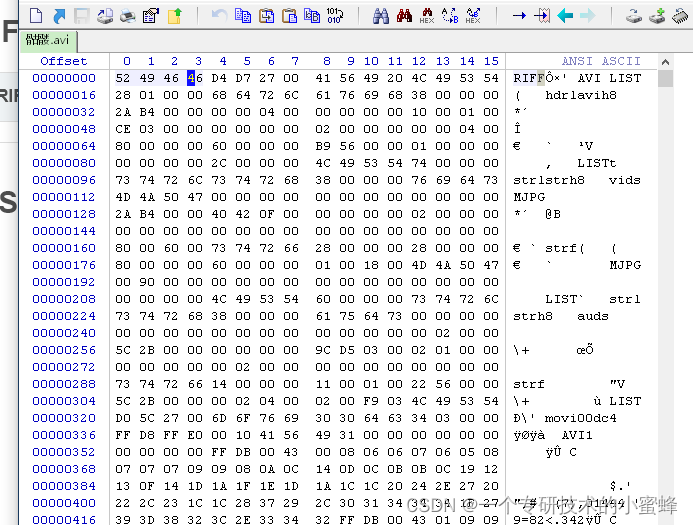
Task: Click the folder icon with green up arrow
Action: click(175, 16)
